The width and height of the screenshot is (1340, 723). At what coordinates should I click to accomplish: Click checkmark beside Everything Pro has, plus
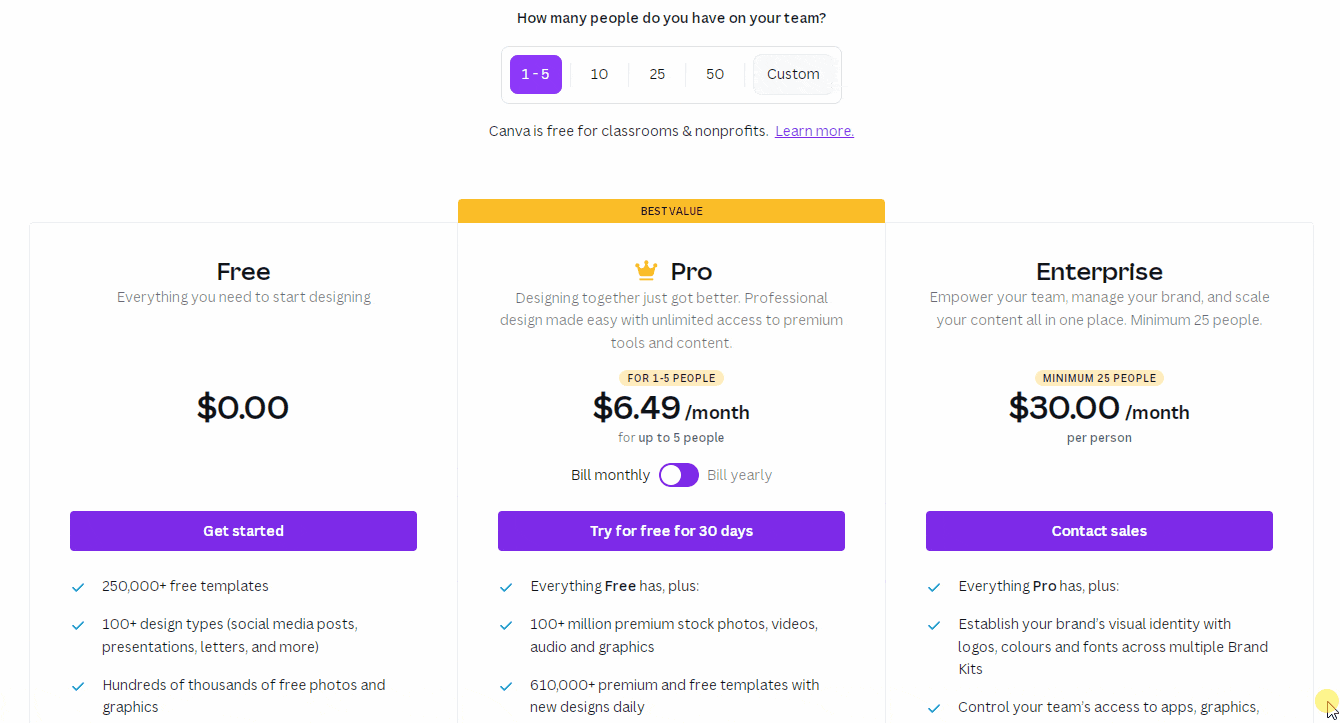pos(934,587)
